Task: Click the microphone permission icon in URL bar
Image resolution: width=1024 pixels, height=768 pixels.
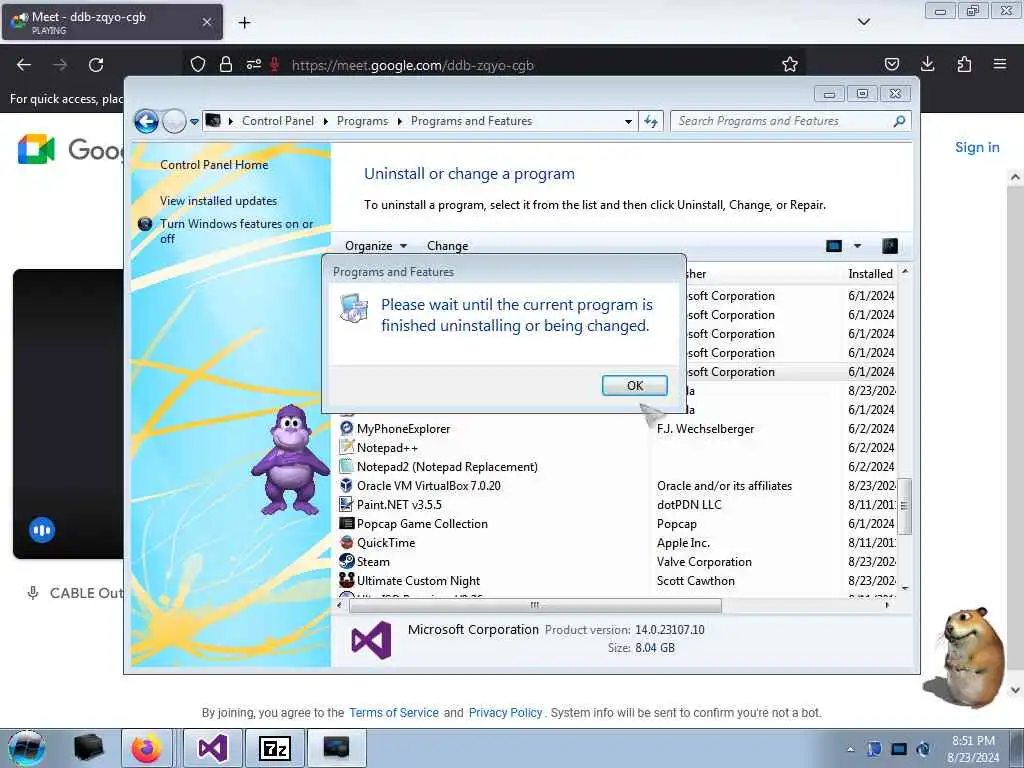Action: click(275, 64)
